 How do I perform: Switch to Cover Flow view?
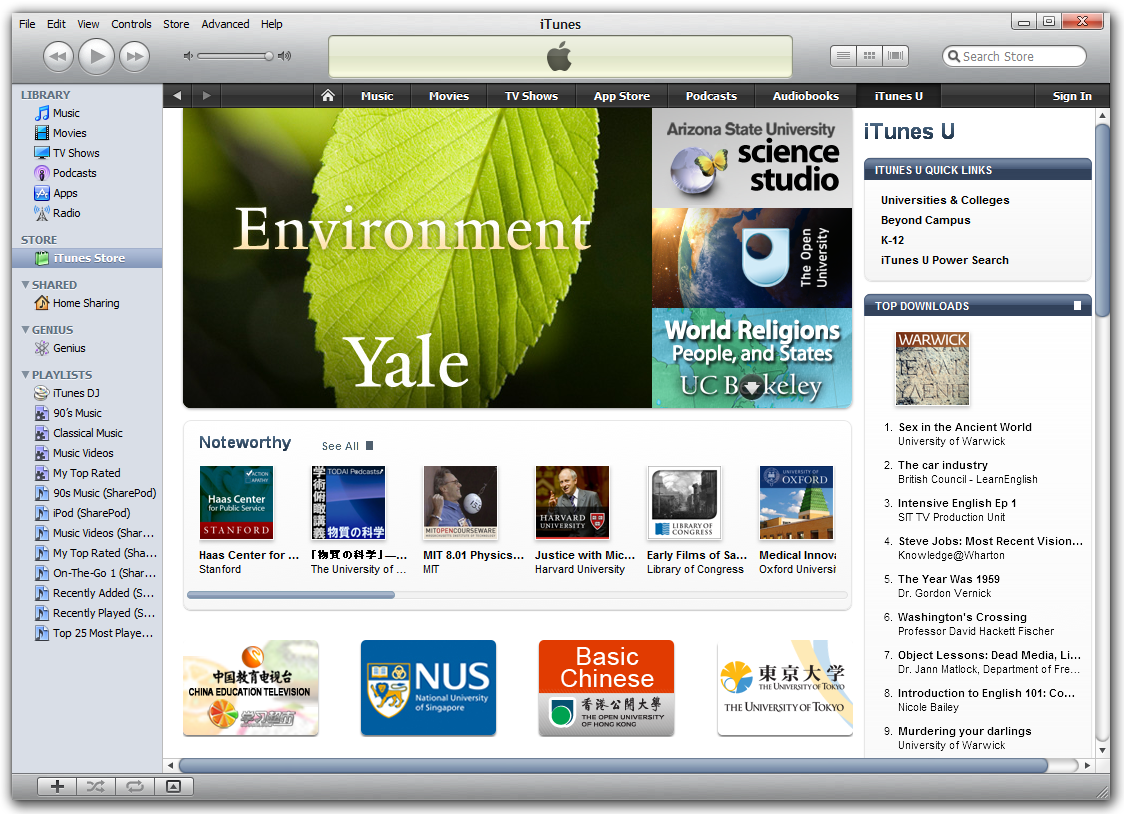[895, 56]
